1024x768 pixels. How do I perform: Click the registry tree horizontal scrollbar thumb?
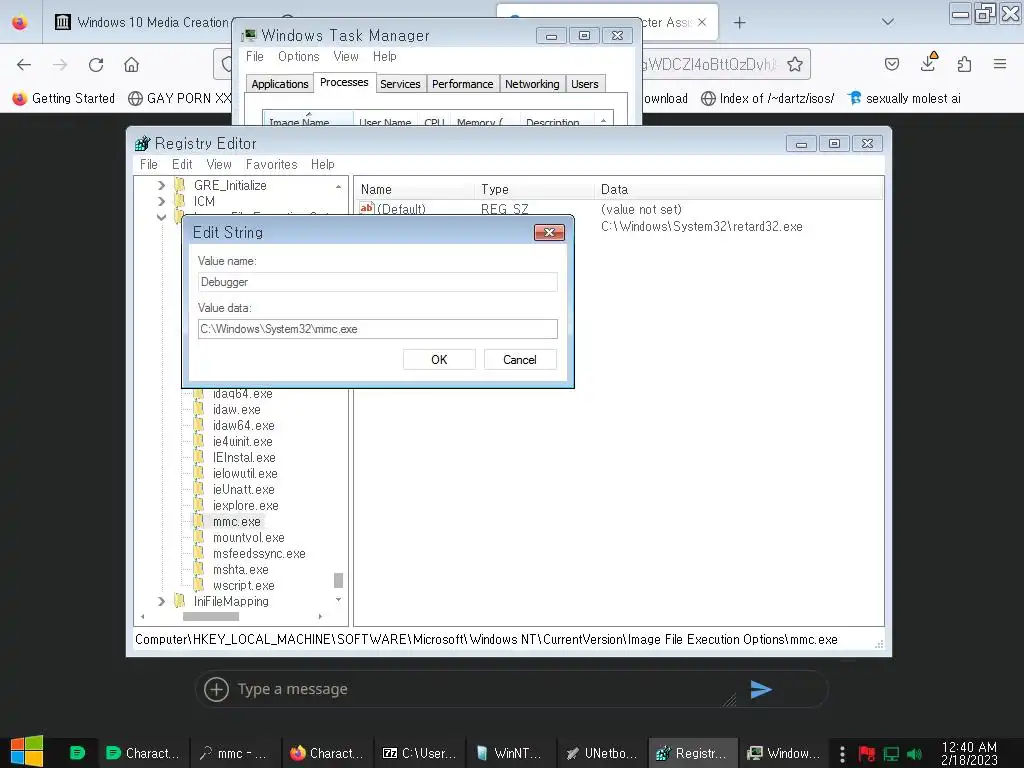211,616
